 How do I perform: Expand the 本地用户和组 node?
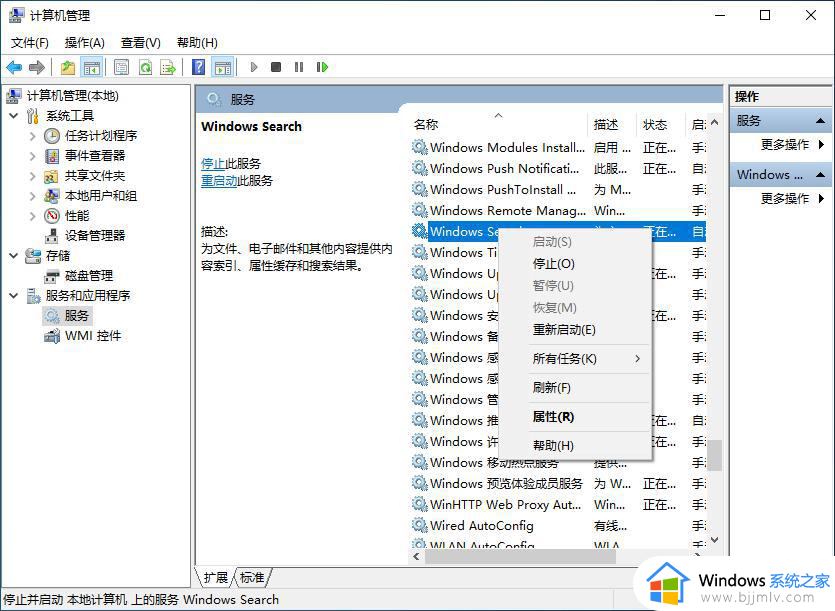[x=33, y=195]
